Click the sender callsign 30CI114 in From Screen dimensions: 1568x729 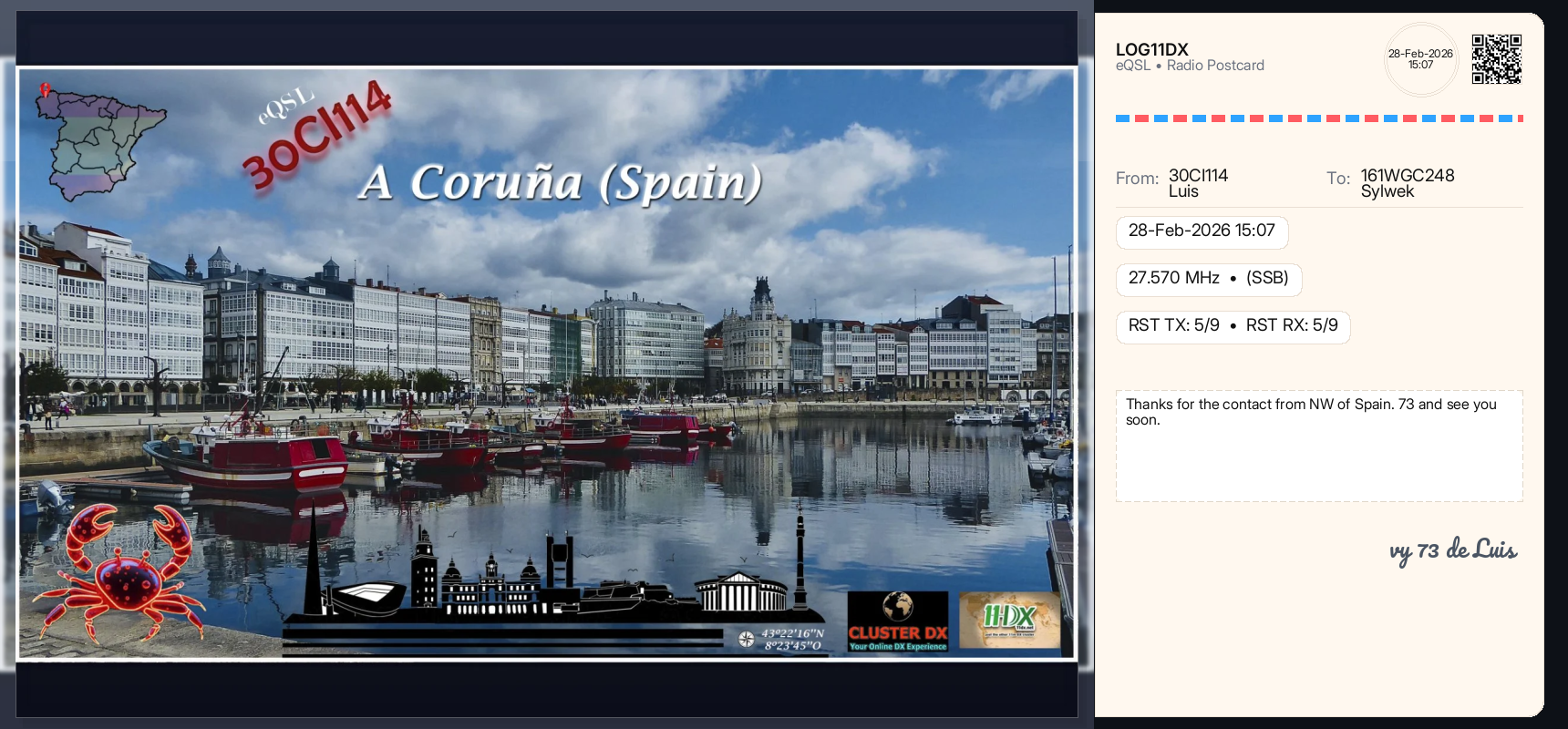pos(1198,175)
